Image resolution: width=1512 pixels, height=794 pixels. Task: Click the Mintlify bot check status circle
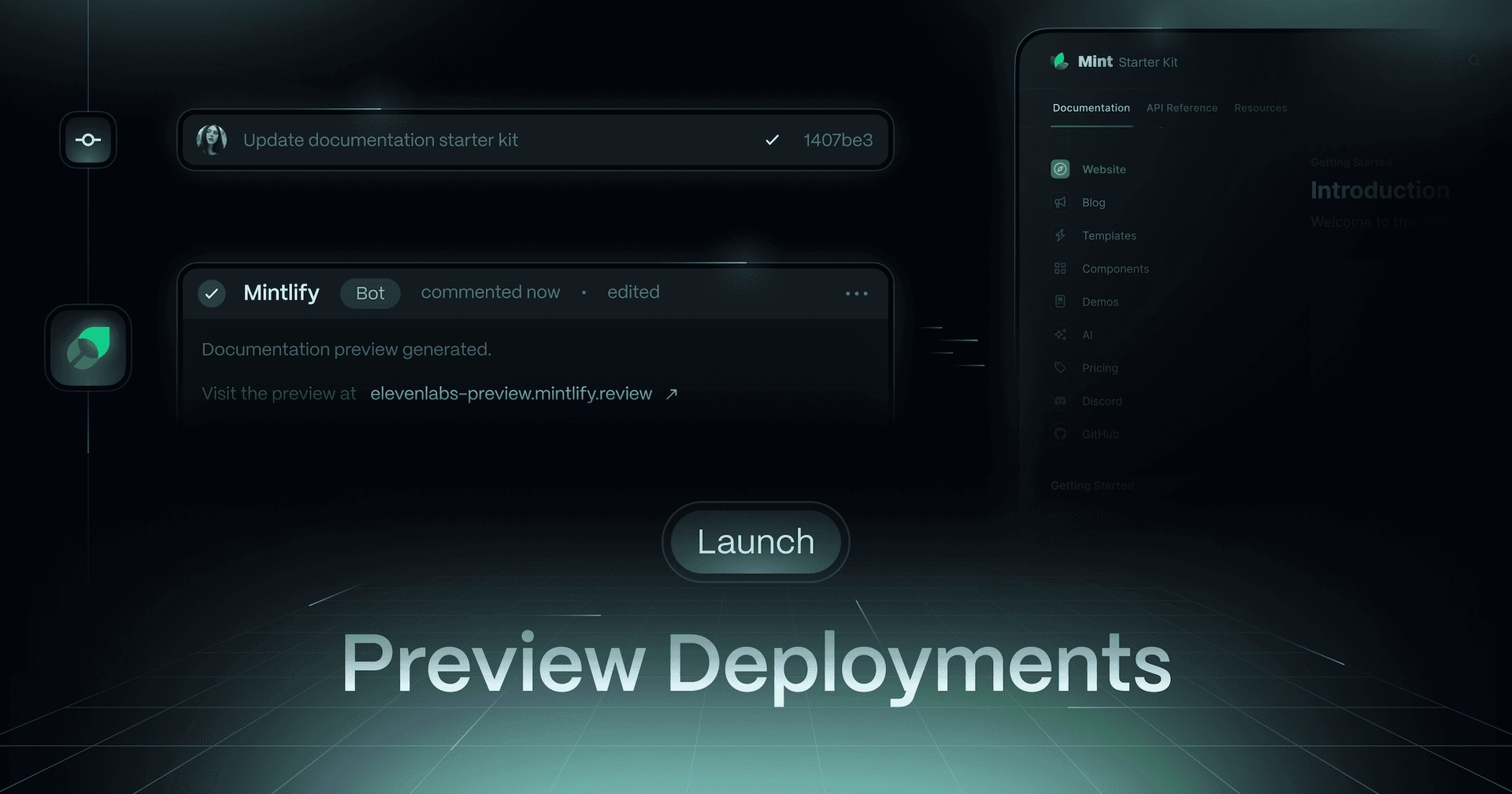[x=211, y=293]
